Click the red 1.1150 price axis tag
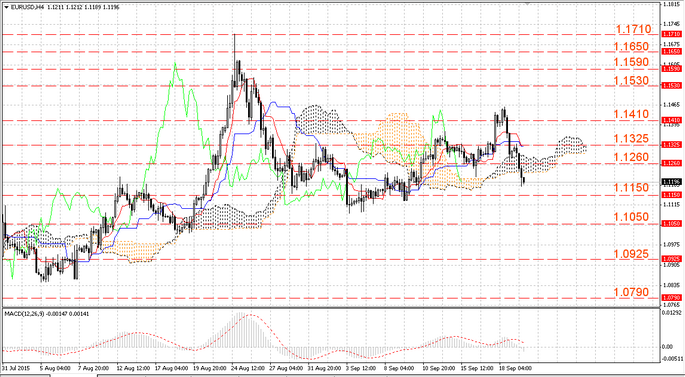This screenshot has height=377, width=685. (x=671, y=195)
